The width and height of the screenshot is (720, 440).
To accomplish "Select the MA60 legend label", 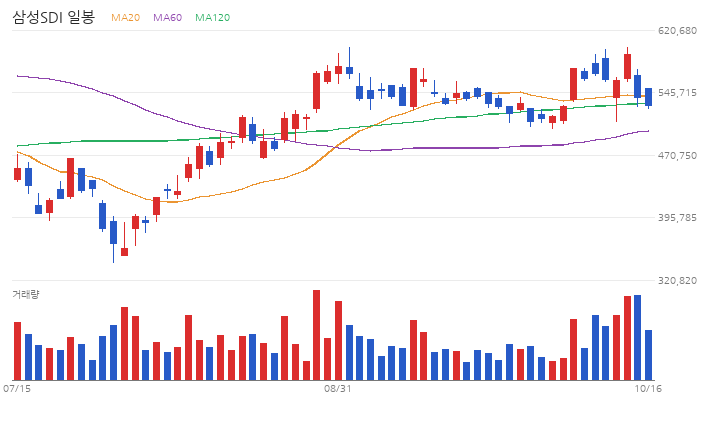I will click(x=168, y=17).
